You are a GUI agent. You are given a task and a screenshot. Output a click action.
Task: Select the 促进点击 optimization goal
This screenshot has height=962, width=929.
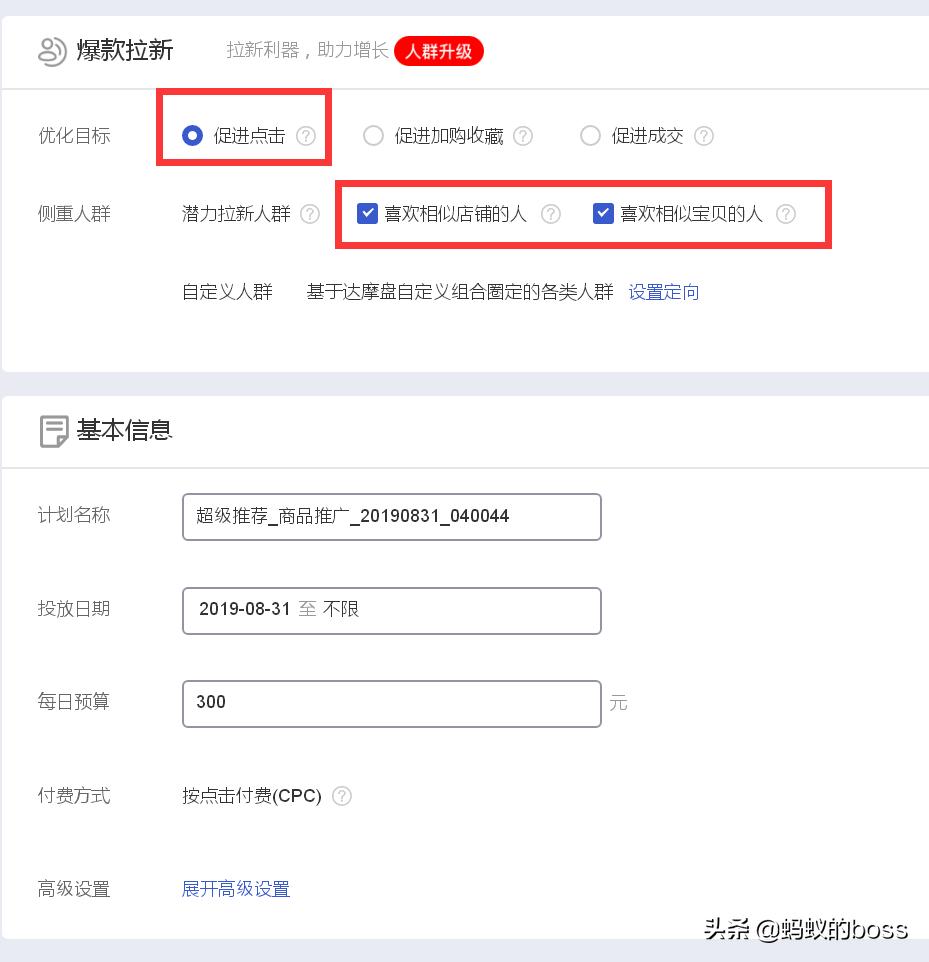pyautogui.click(x=192, y=135)
